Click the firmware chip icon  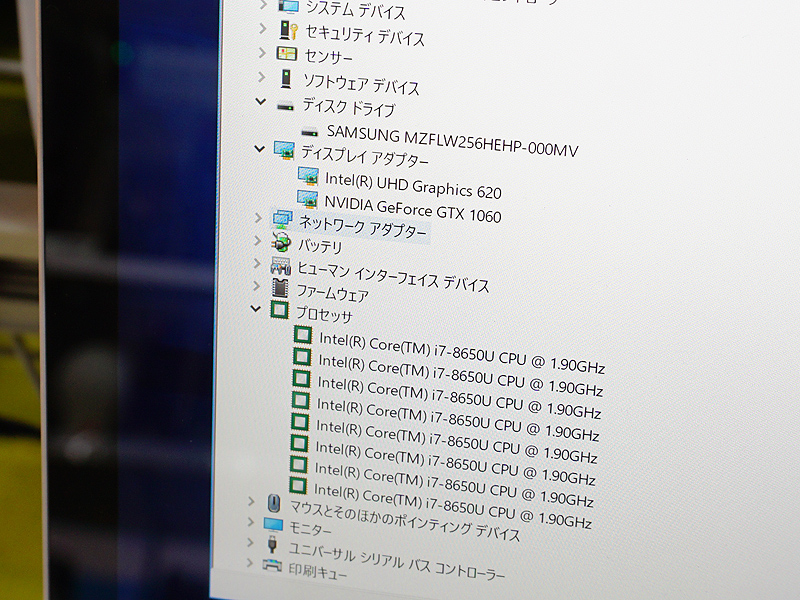(x=280, y=288)
